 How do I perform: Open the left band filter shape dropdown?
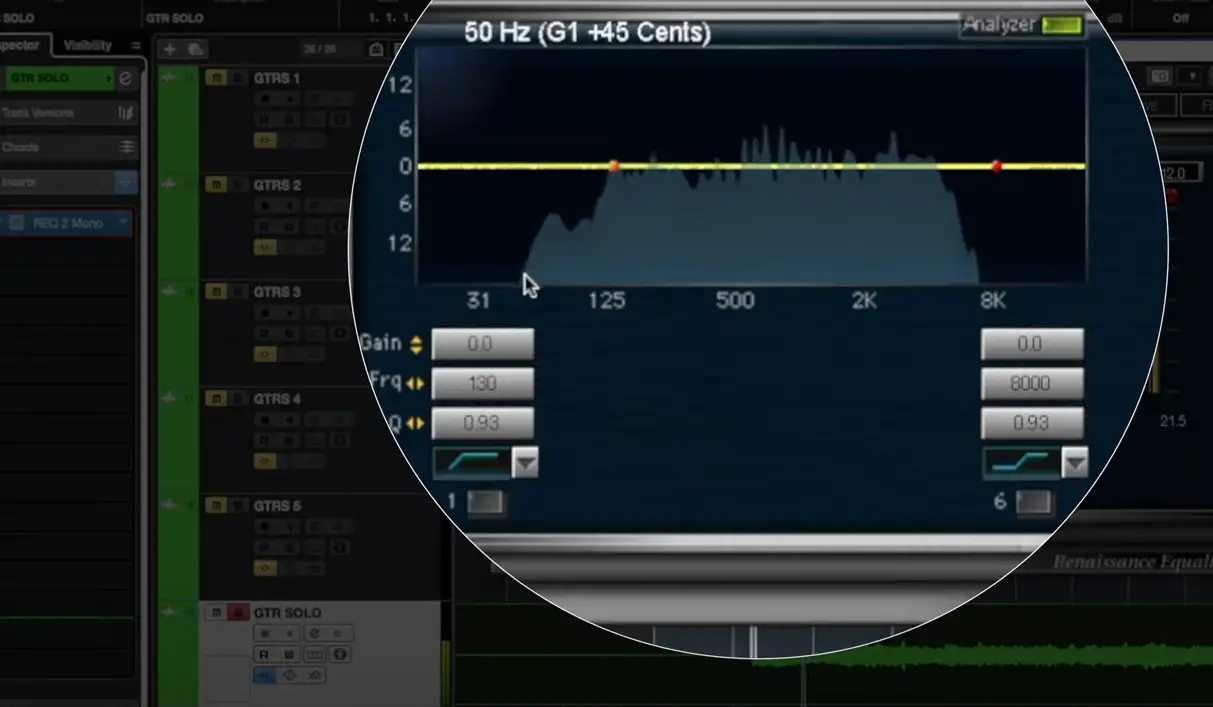click(x=524, y=462)
